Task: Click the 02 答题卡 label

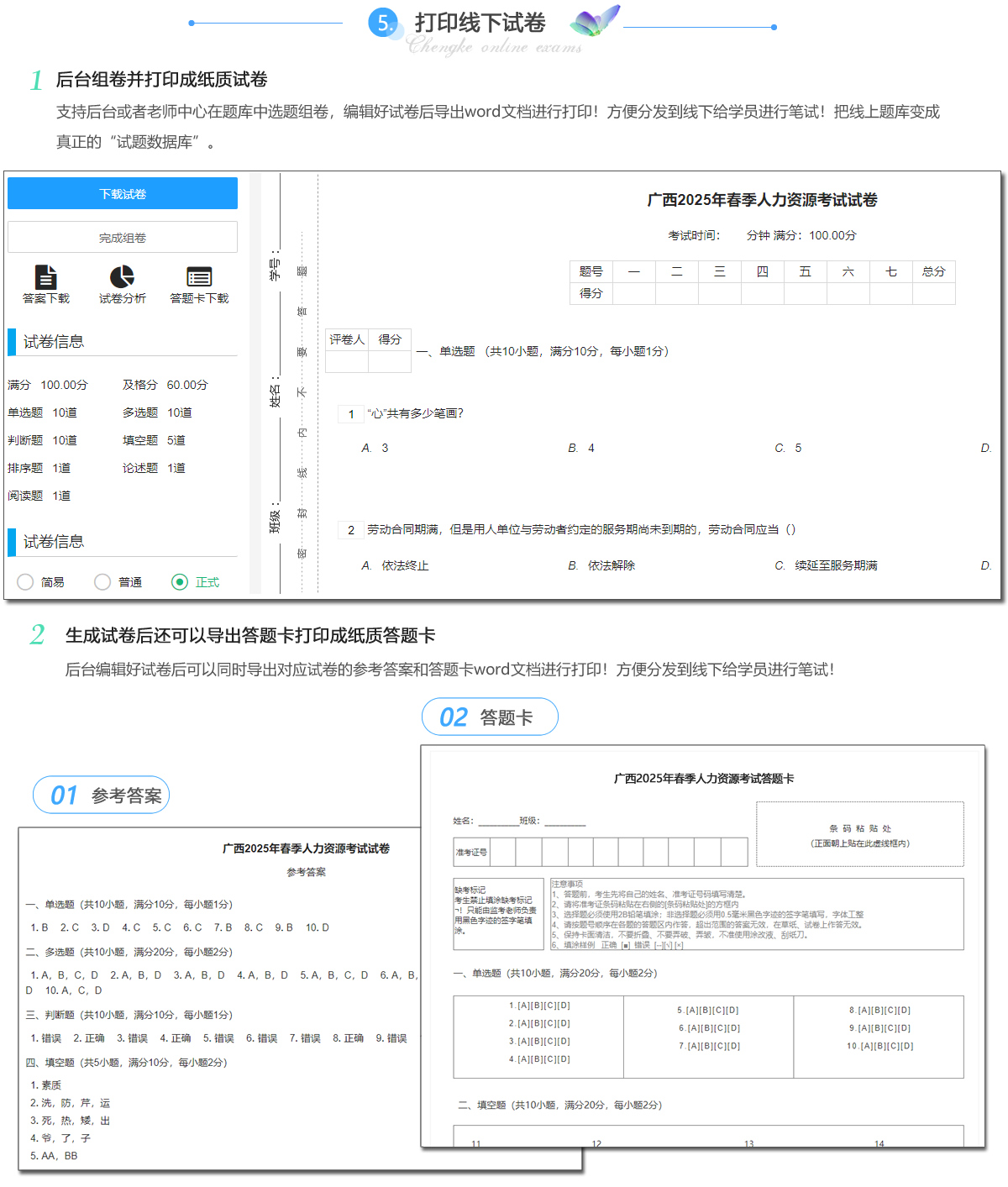Action: pyautogui.click(x=490, y=717)
